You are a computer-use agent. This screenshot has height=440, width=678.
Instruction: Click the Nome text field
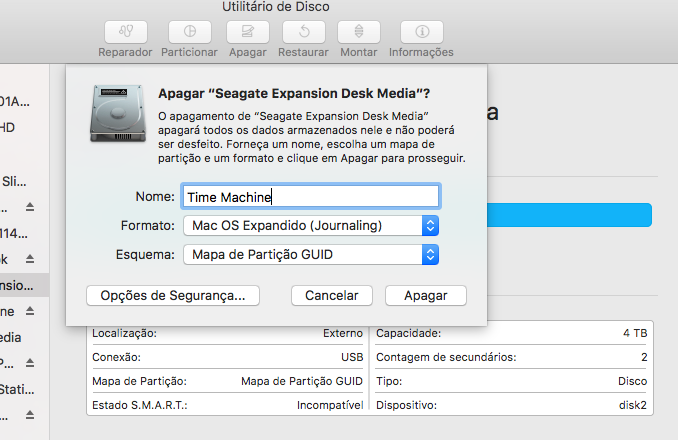coord(310,197)
